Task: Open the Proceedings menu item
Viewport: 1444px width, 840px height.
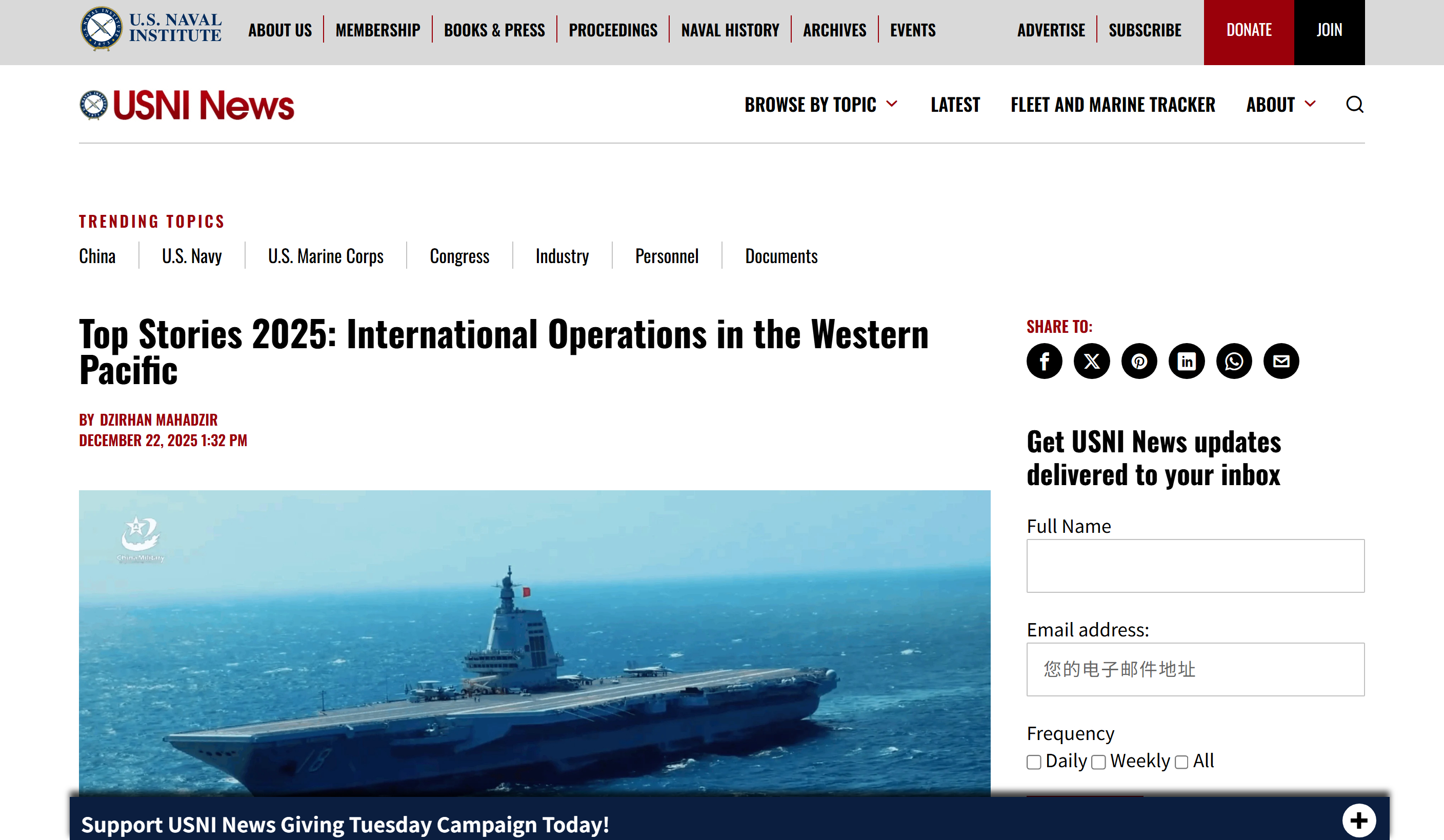Action: (x=613, y=30)
